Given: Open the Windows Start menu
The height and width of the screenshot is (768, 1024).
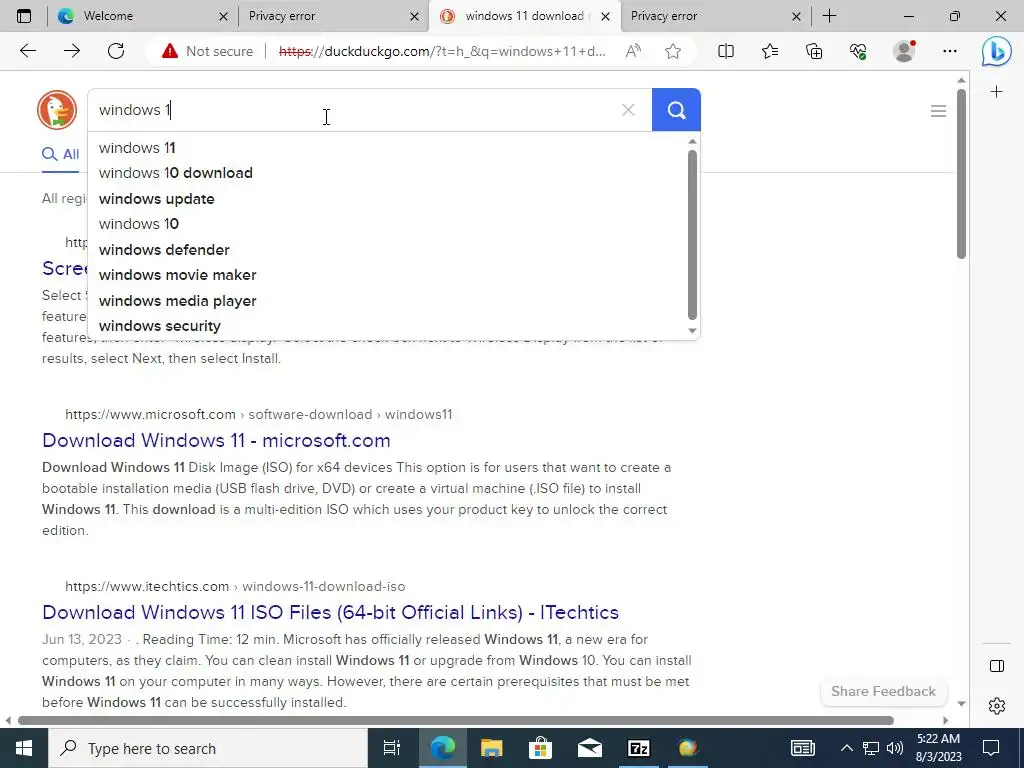Looking at the screenshot, I should click(x=24, y=748).
